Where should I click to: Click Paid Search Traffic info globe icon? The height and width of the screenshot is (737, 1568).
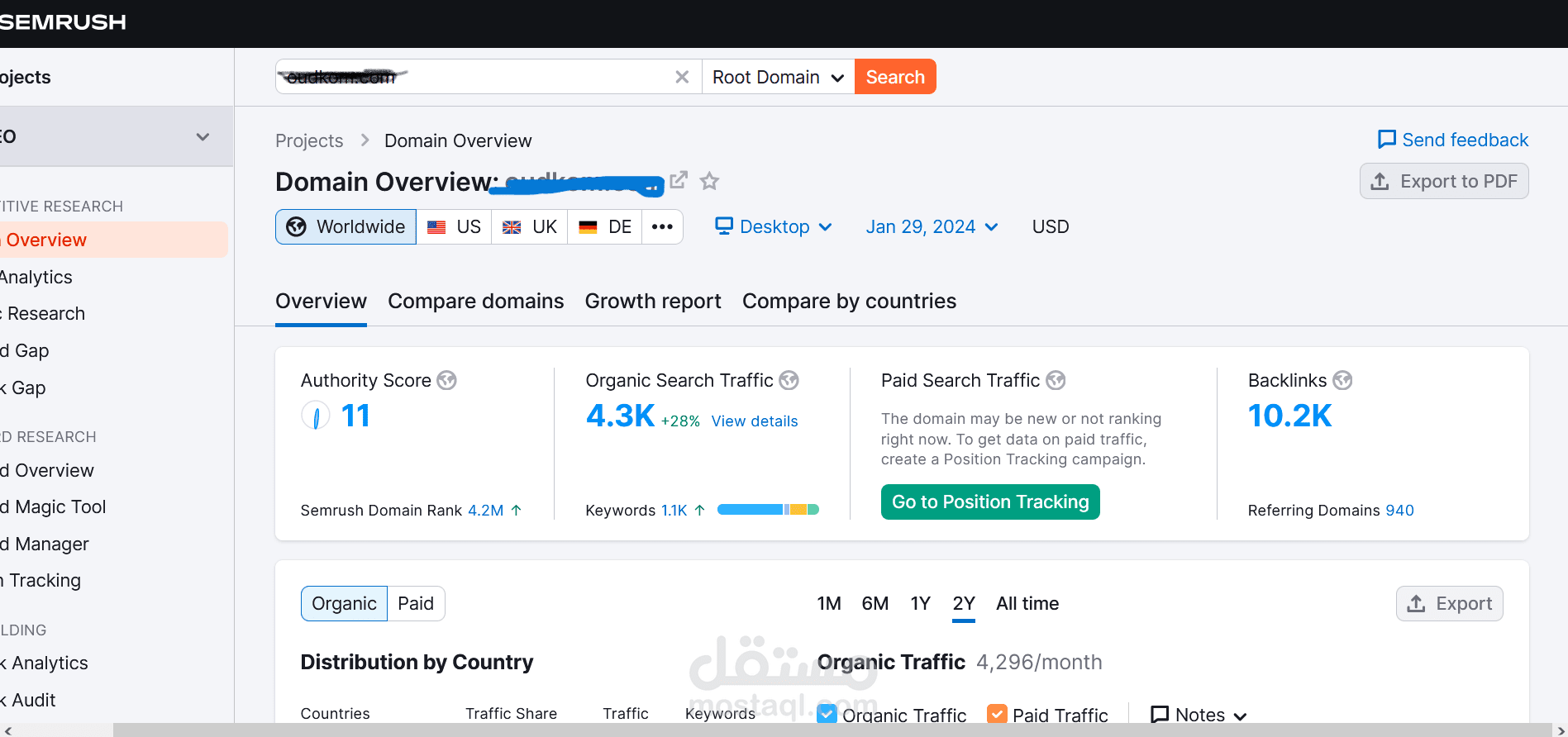[1056, 380]
